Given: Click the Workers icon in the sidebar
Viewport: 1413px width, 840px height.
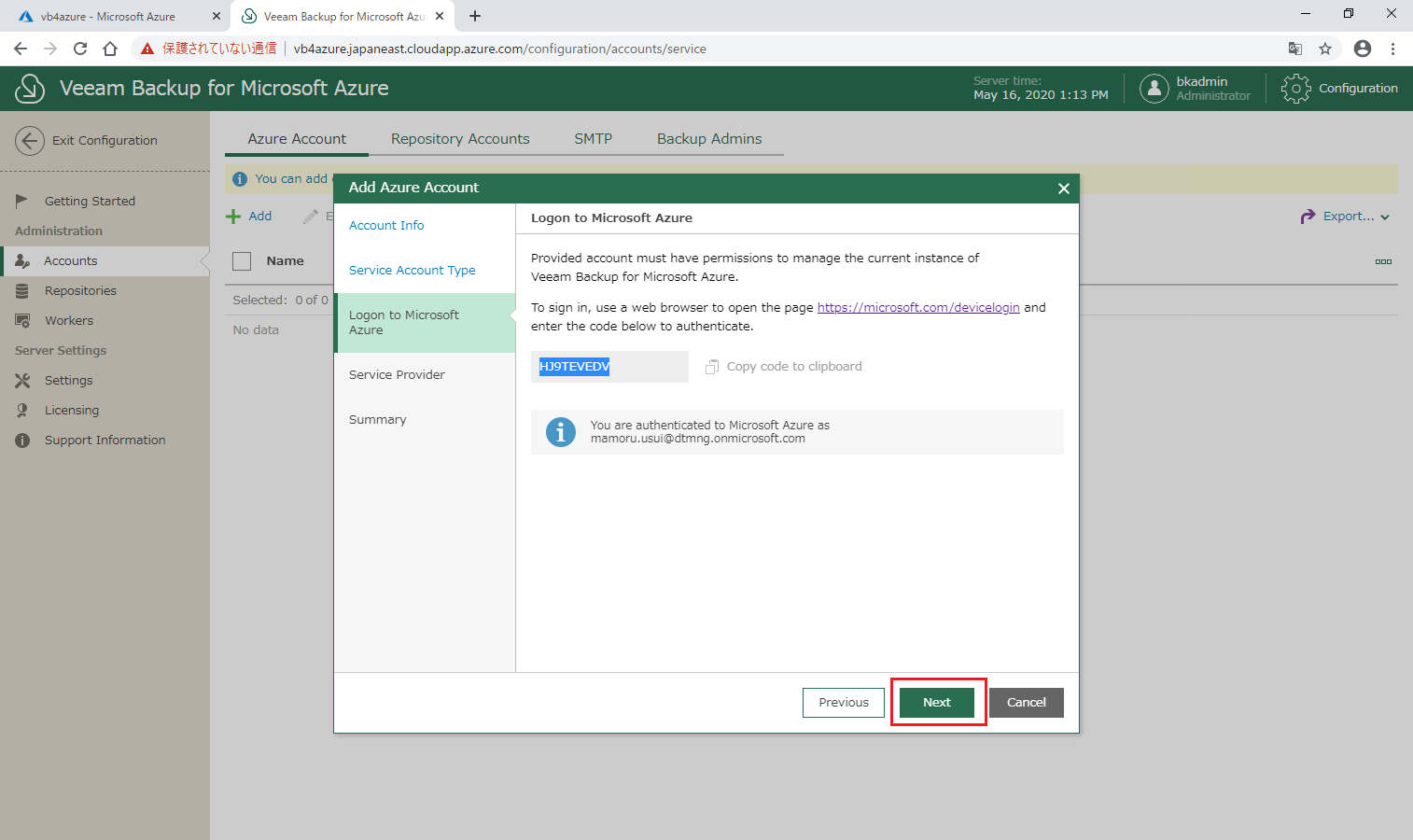Looking at the screenshot, I should (x=22, y=320).
